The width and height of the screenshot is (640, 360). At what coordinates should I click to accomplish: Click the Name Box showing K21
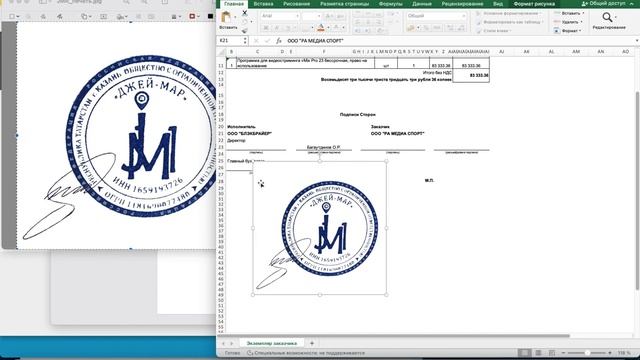pos(231,41)
